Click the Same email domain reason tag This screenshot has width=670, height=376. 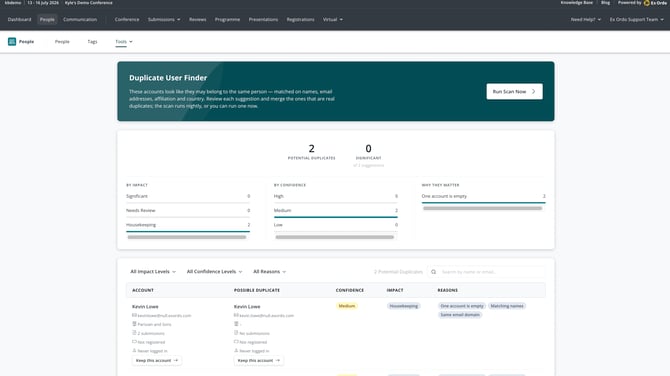(x=460, y=315)
